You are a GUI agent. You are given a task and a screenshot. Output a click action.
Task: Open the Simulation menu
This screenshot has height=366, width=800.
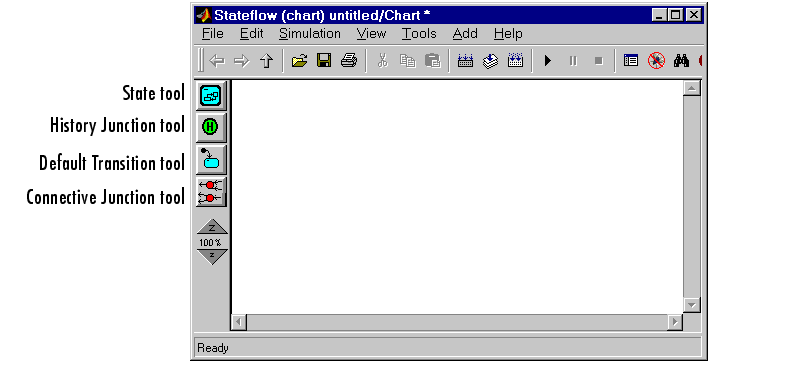click(310, 34)
